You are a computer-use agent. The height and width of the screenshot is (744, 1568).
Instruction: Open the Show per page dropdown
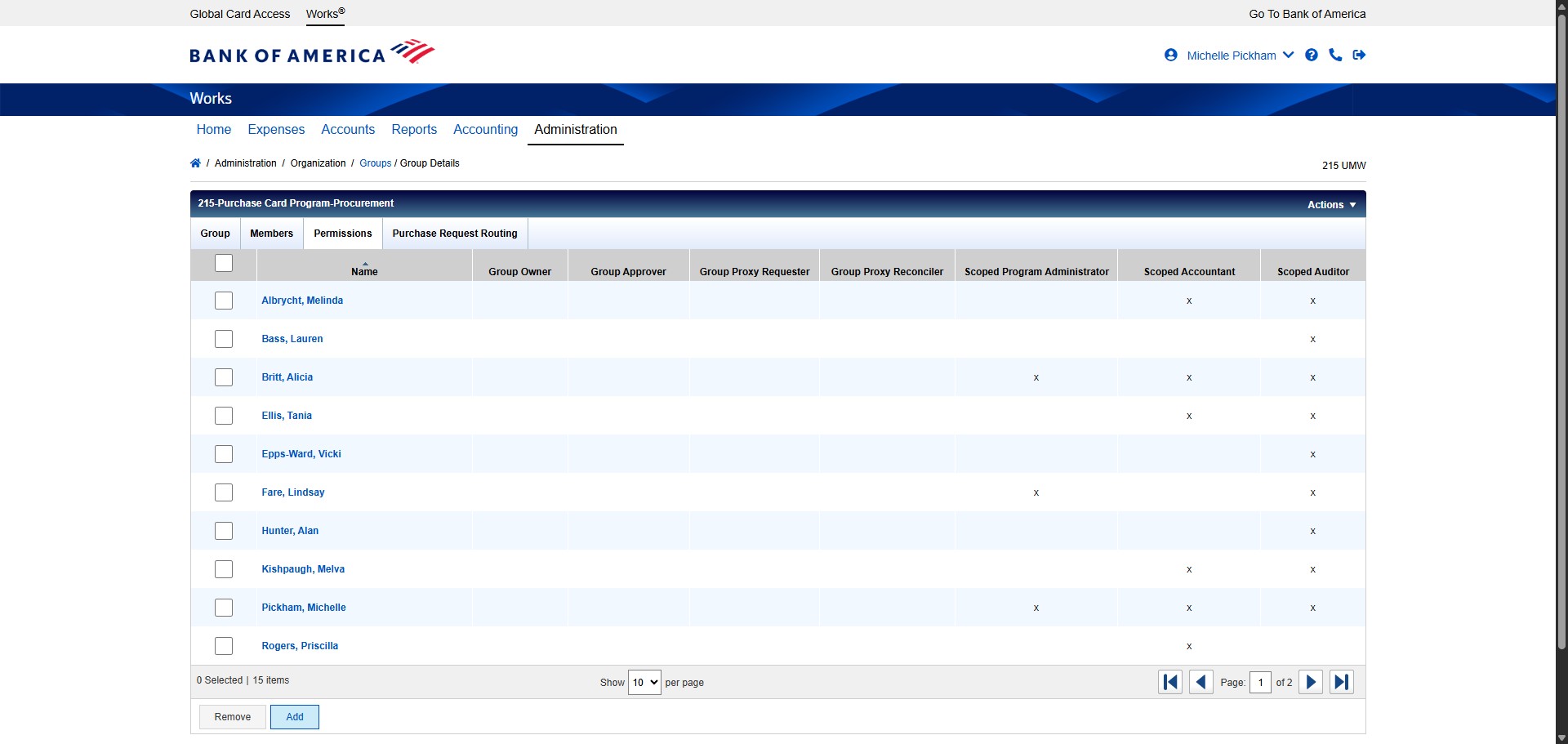(x=644, y=682)
